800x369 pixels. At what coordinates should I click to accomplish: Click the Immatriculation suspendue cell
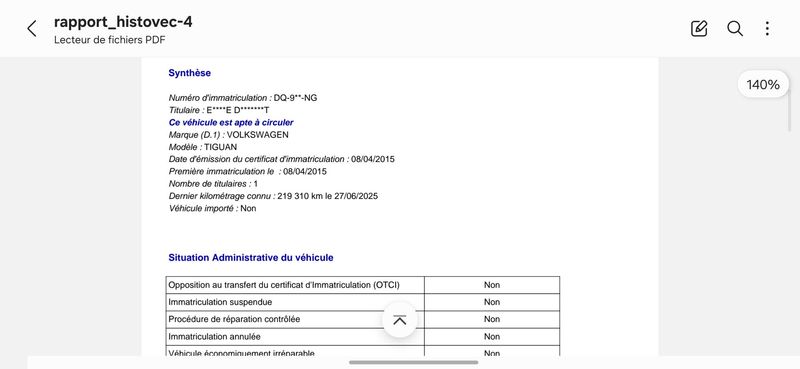(295, 302)
